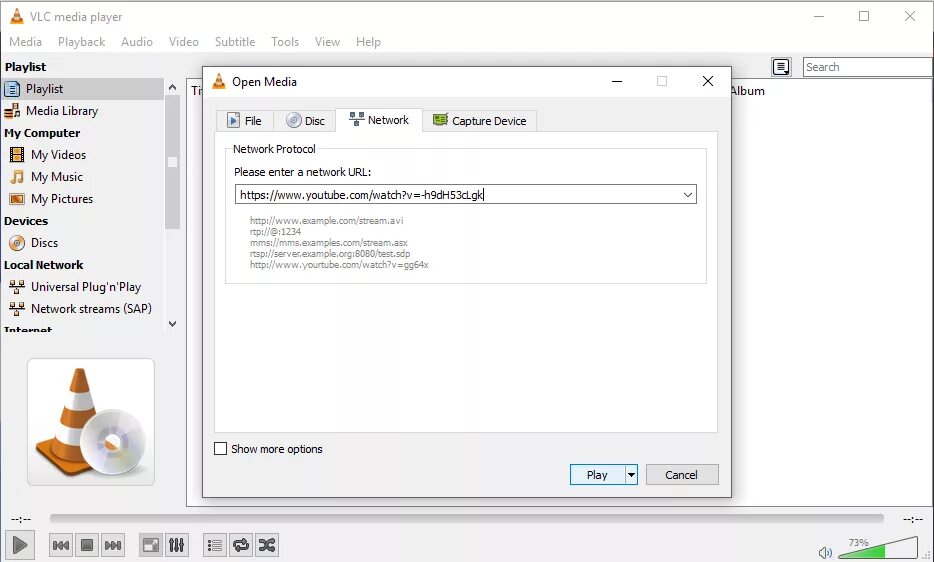The width and height of the screenshot is (934, 562).
Task: Toggle loop repeat mode
Action: click(241, 545)
